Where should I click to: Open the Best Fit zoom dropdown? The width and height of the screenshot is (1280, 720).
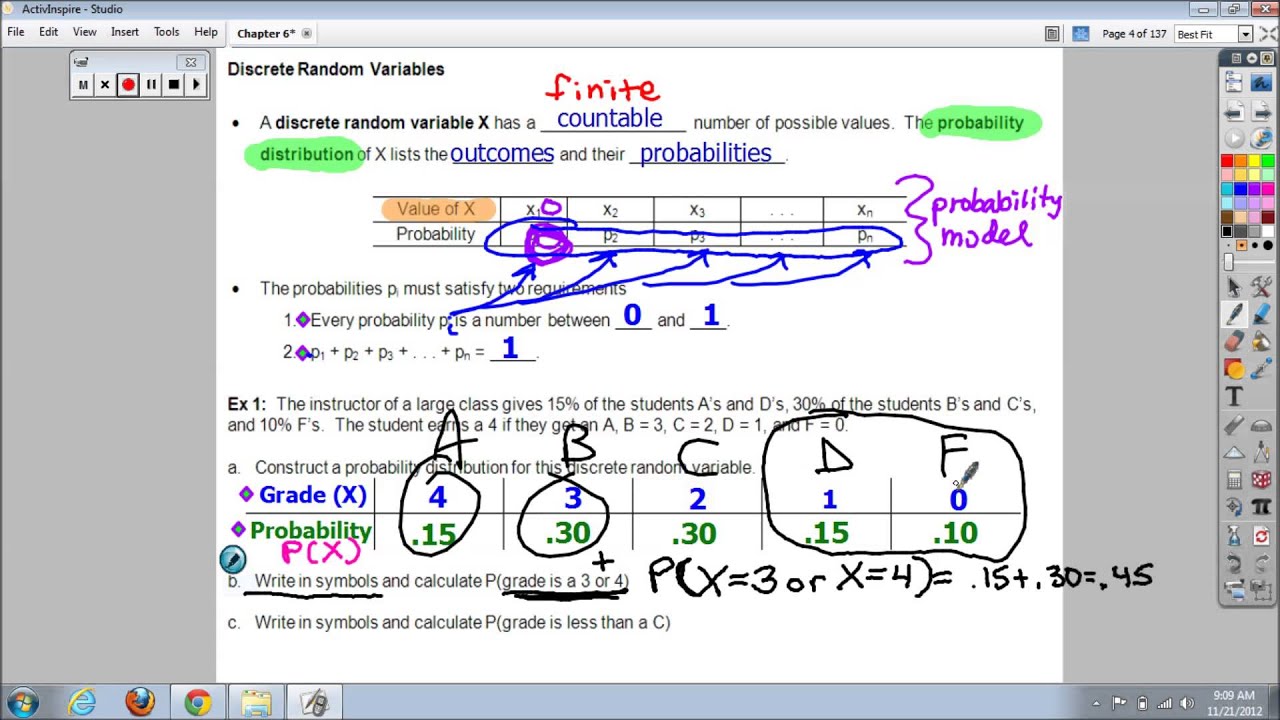coord(1245,34)
